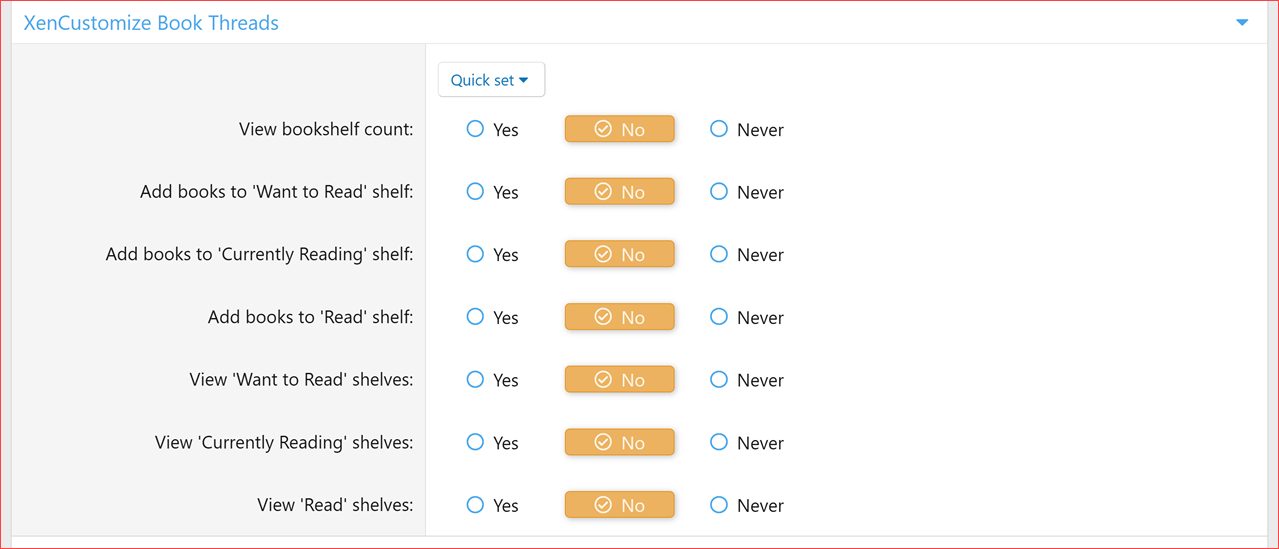Select Never for Add books to 'Read' shelf

(719, 317)
